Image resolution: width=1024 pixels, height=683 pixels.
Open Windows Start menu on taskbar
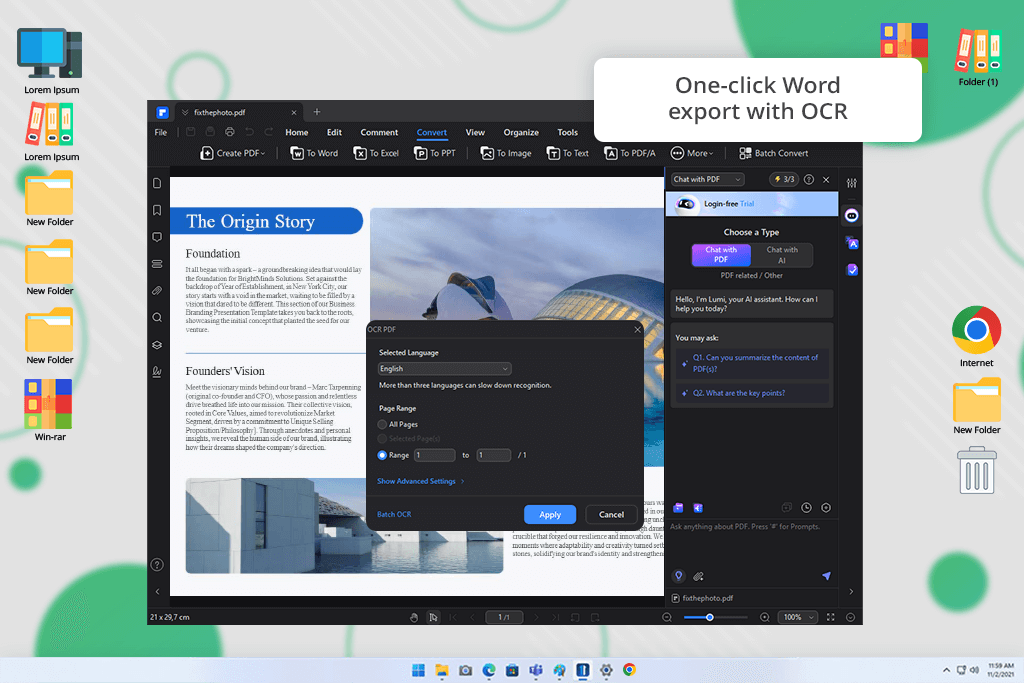tap(419, 670)
